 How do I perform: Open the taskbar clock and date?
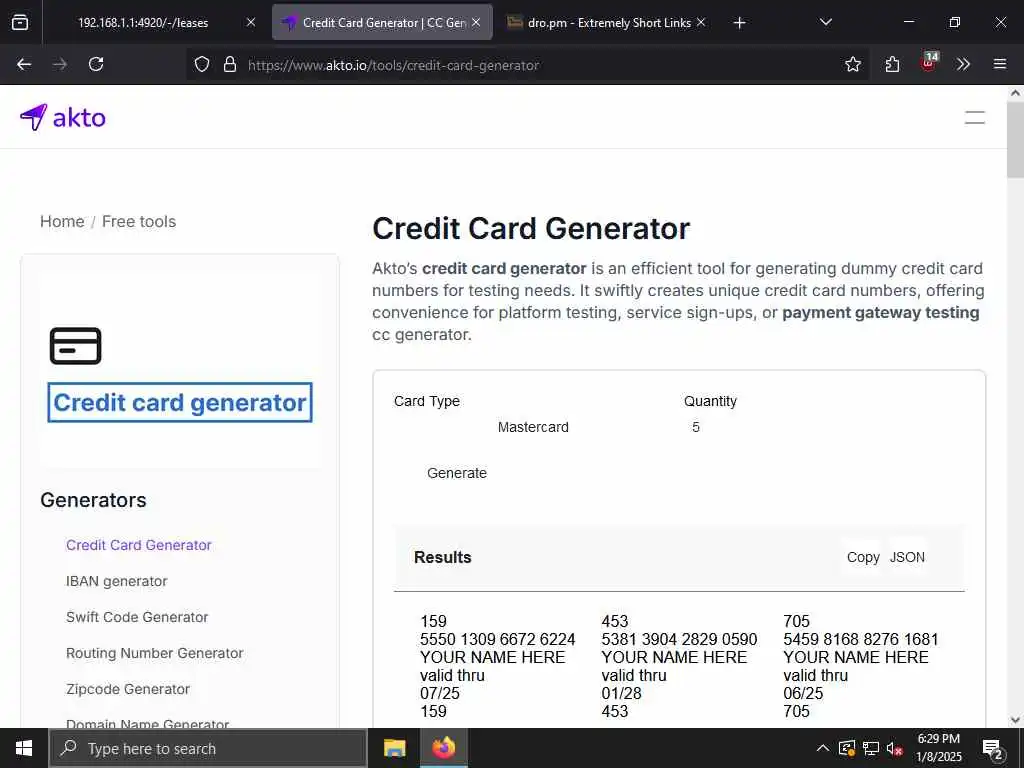(938, 748)
